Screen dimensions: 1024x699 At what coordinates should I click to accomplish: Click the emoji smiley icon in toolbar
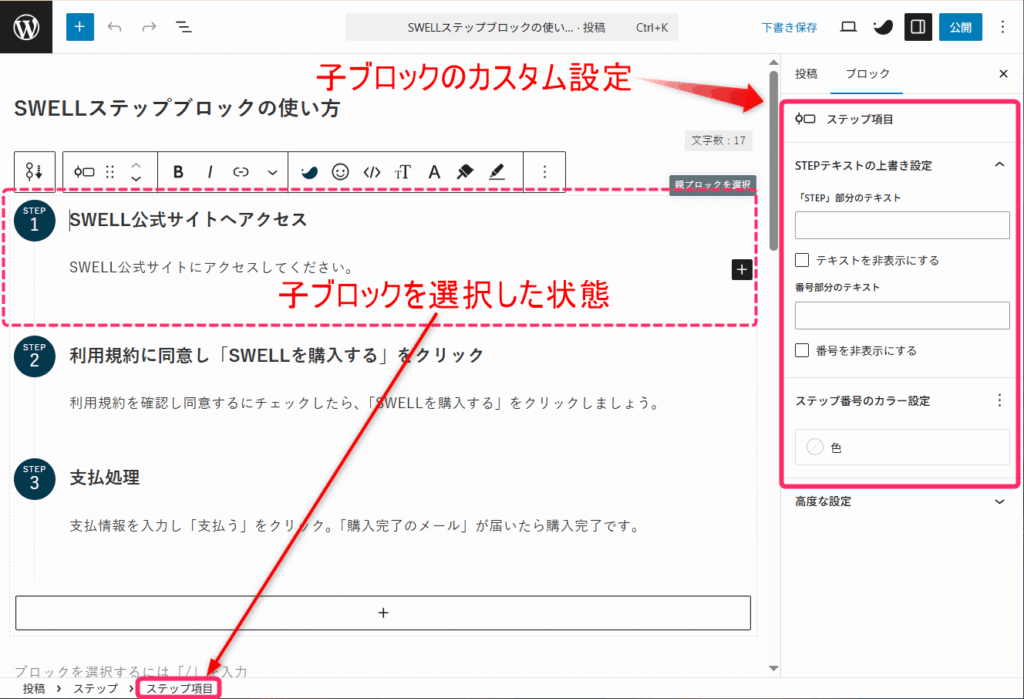tap(340, 172)
